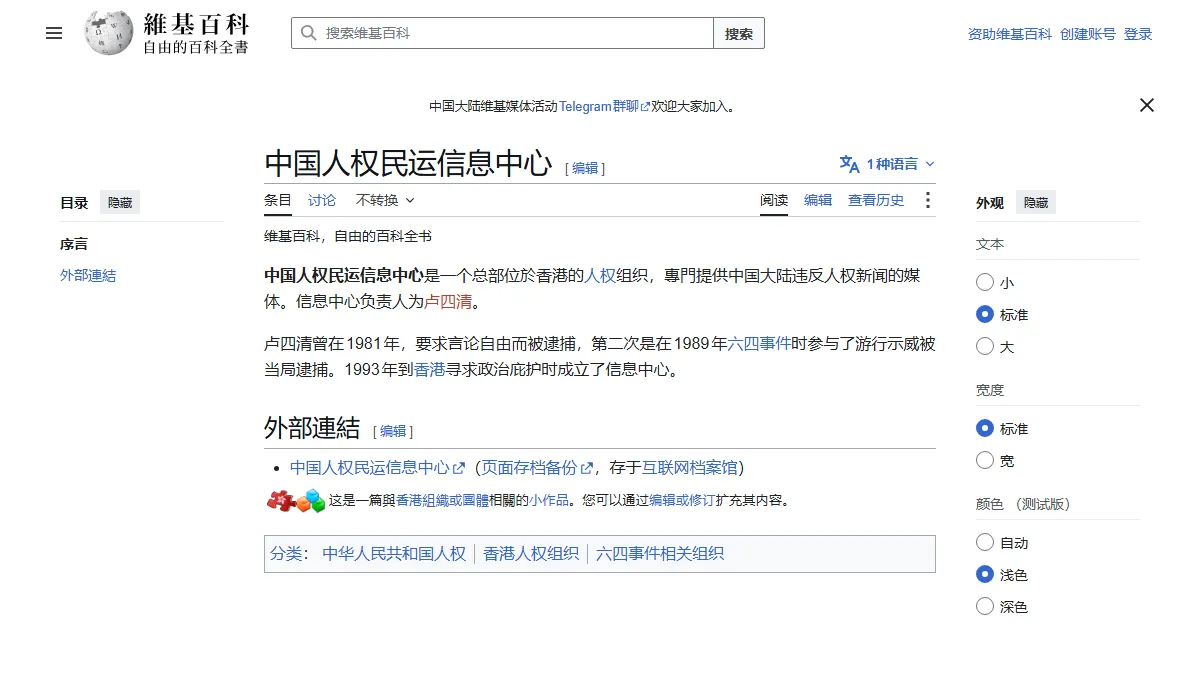Select the 编辑 tab beside 阅读
This screenshot has height=675, width=1200.
818,200
